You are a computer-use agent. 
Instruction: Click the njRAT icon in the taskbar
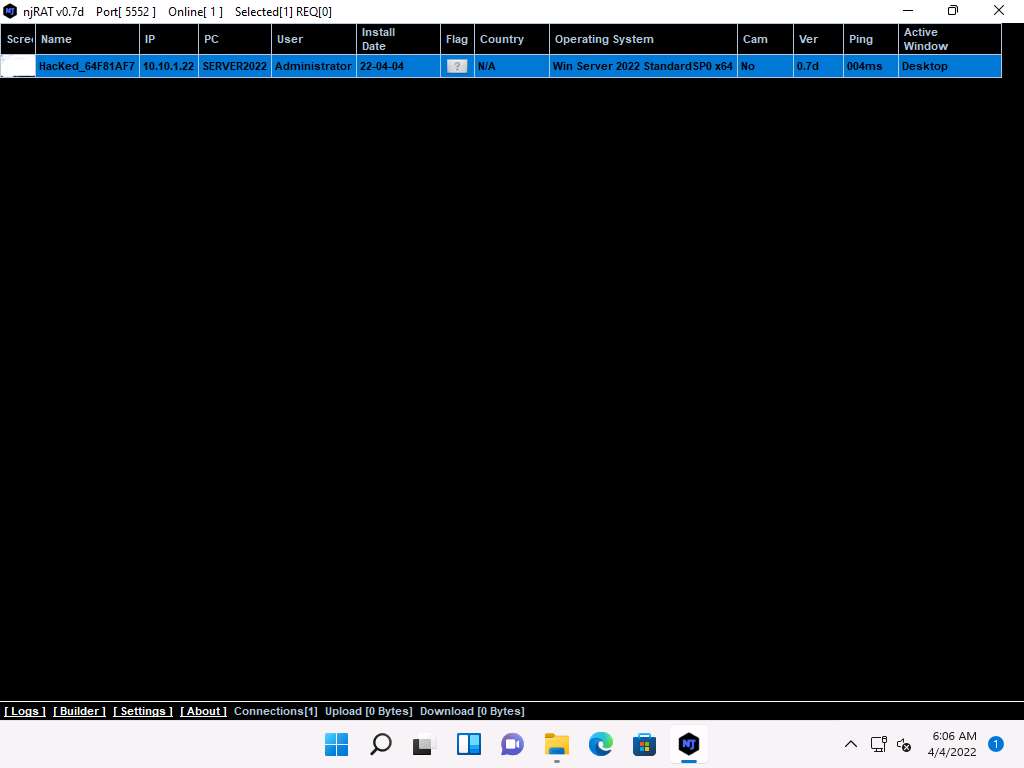click(688, 744)
